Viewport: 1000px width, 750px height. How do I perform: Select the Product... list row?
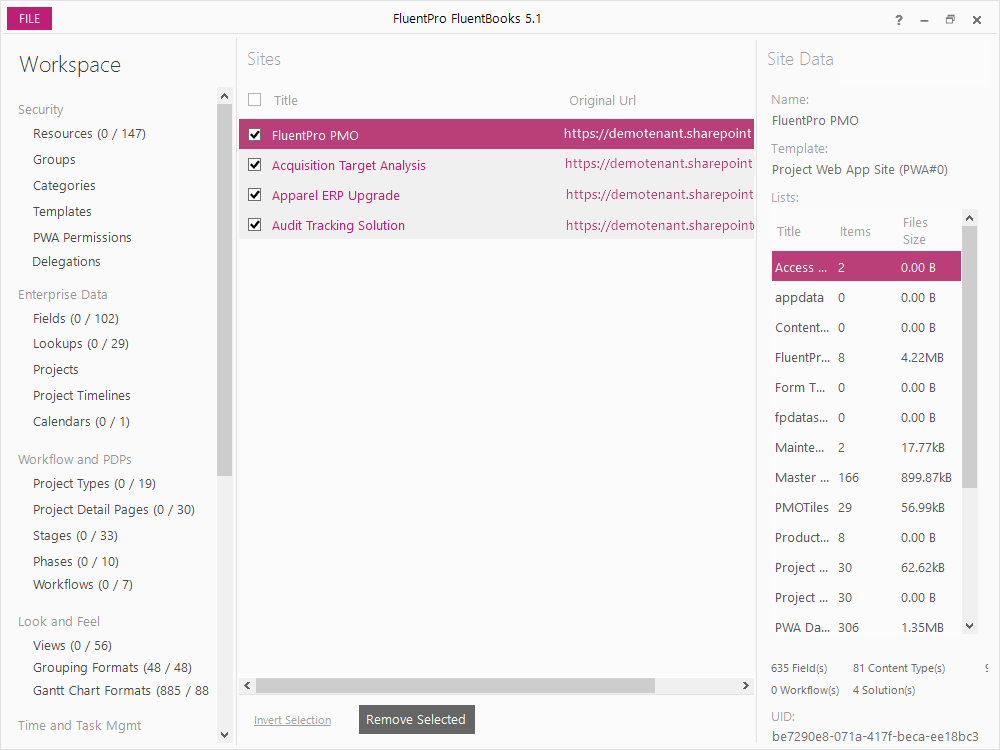[x=865, y=538]
